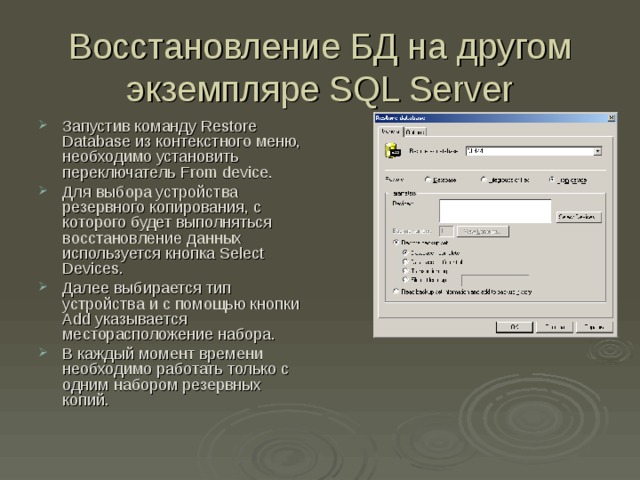Click the text "месторасположение набора."
Screen dimensions: 640x480
(169, 334)
